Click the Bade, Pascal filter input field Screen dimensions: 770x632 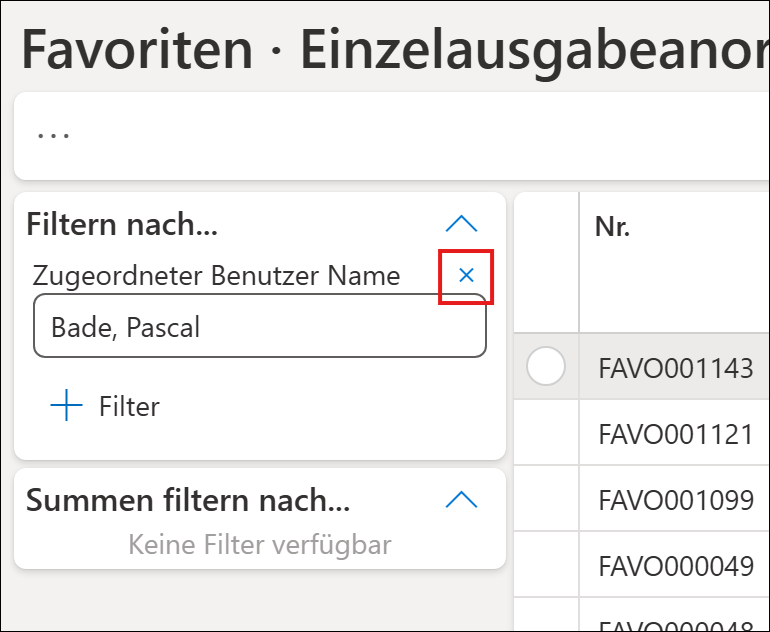point(259,327)
